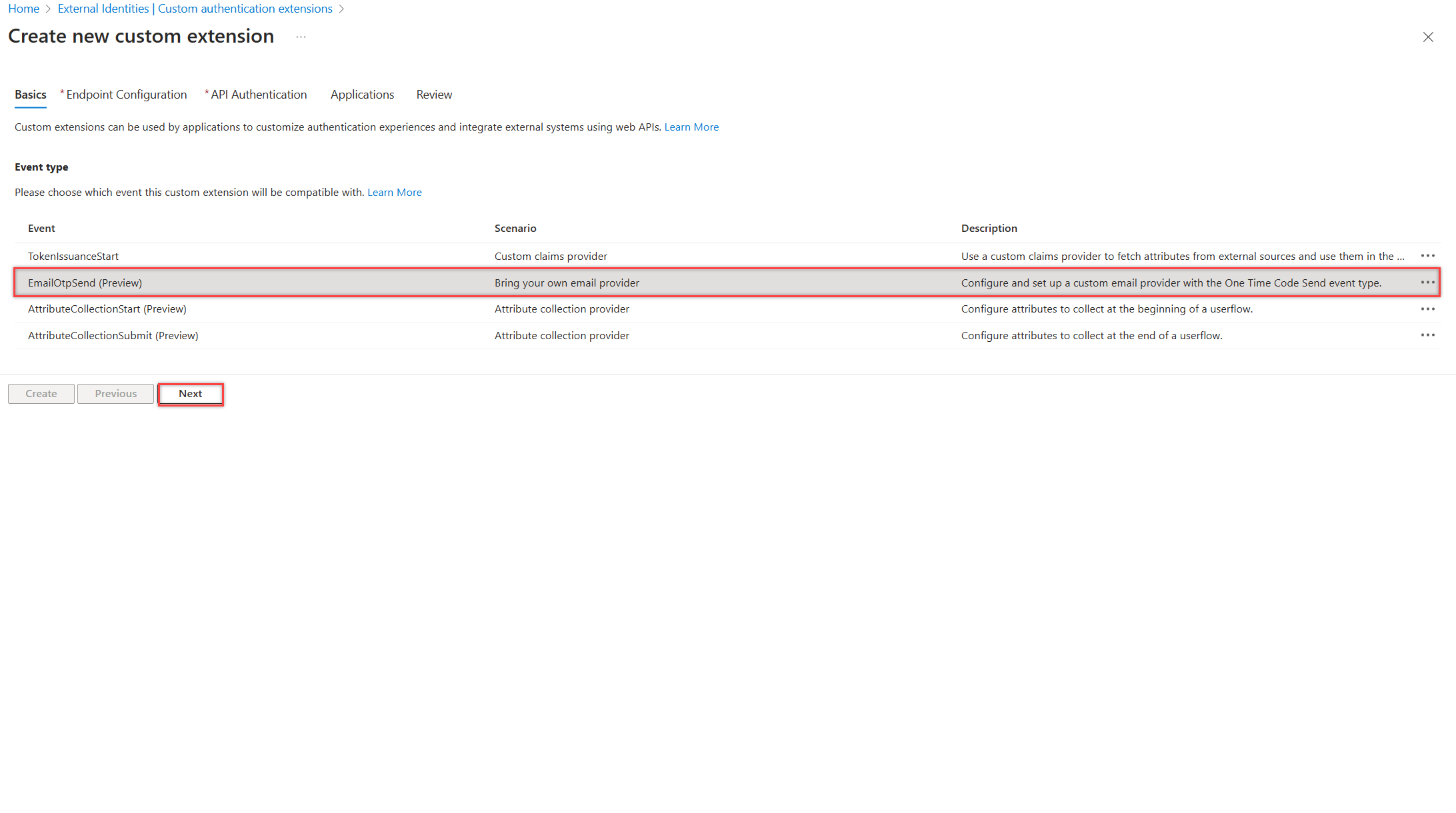Click the Scenario column header
The image size is (1456, 813).
tap(515, 228)
